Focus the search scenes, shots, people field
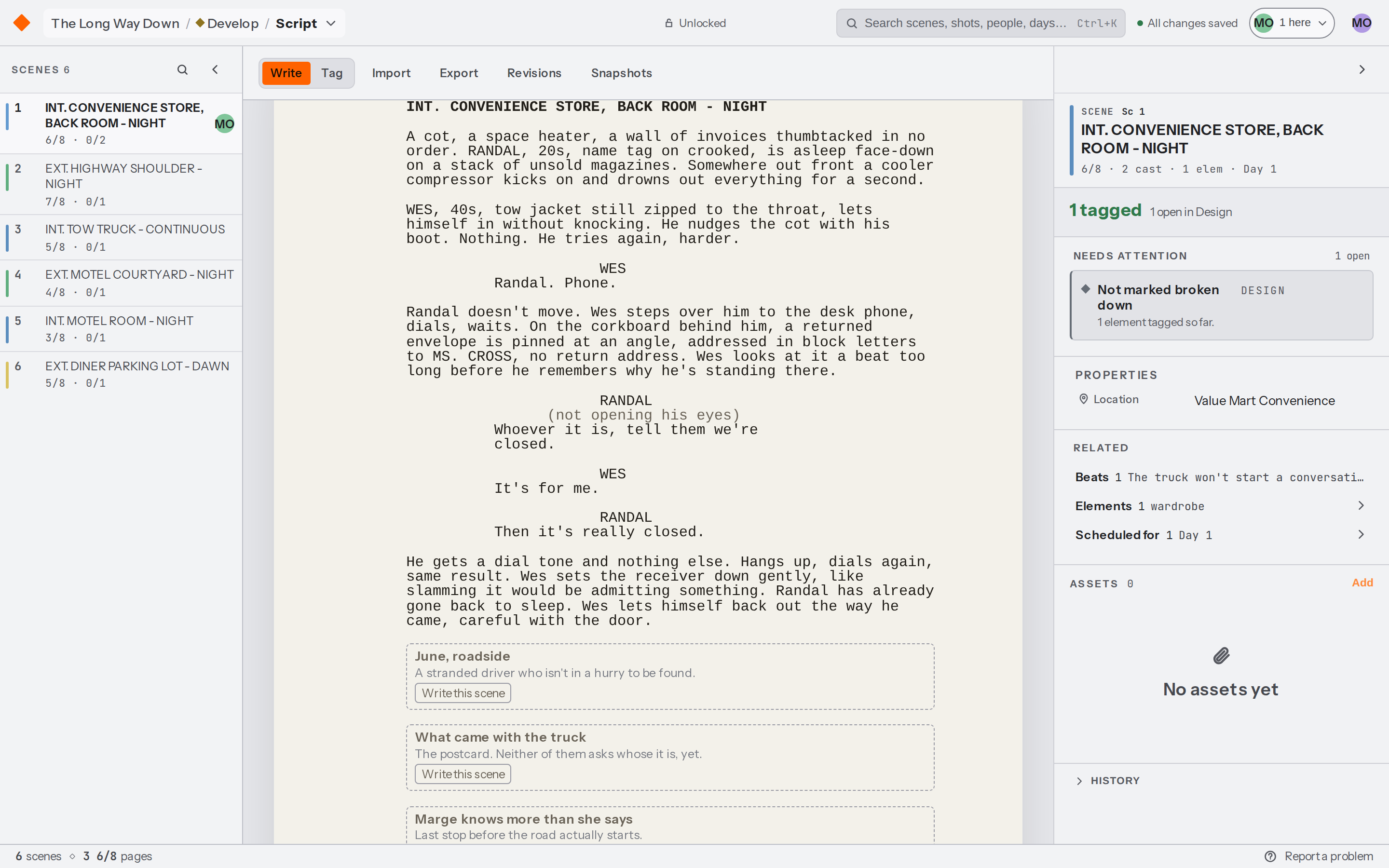This screenshot has width=1389, height=868. (x=980, y=23)
